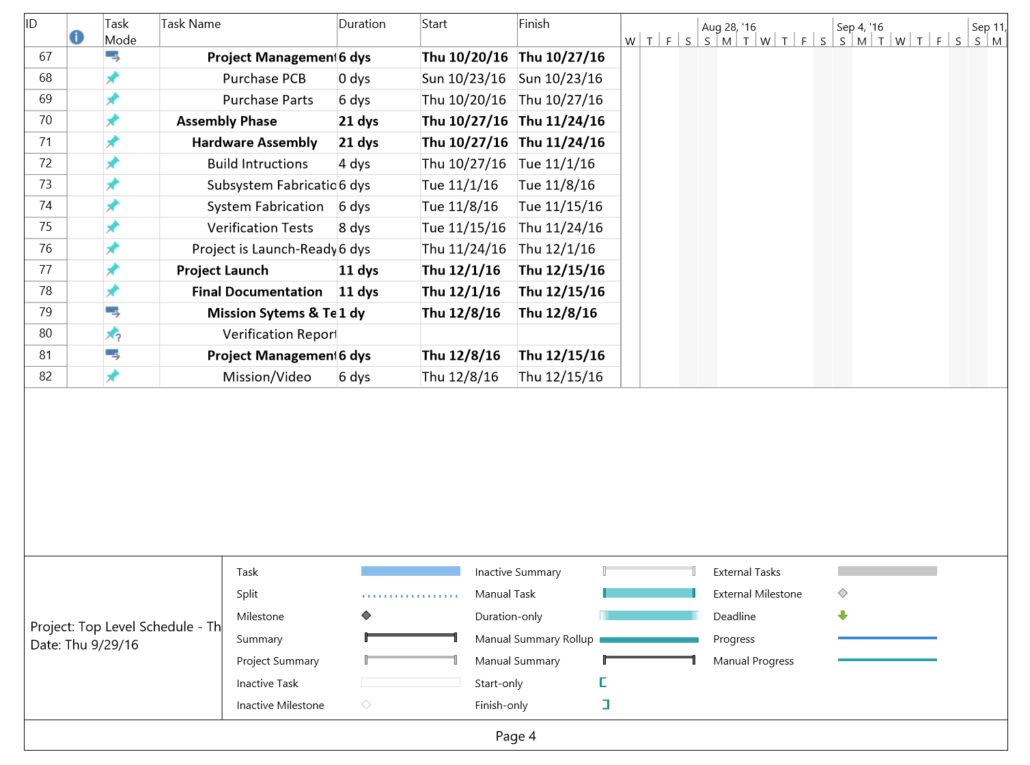This screenshot has height=765, width=1030.
Task: Click the External Milestone diamond legend icon
Action: click(841, 594)
